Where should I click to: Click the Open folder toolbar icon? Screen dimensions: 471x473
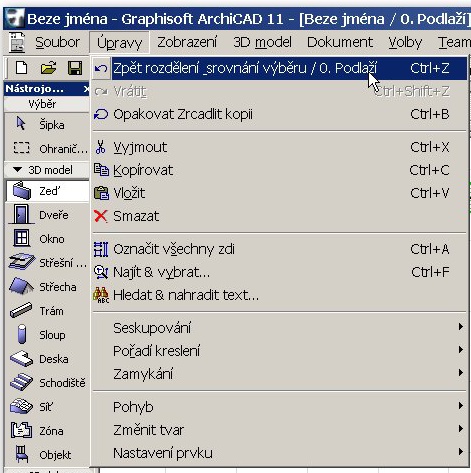48,68
